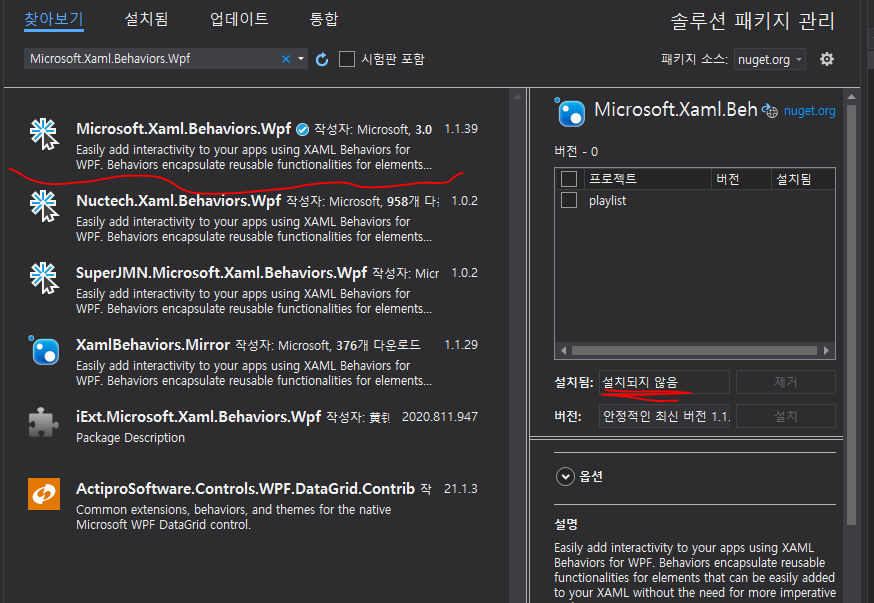Click the 솔루션 패키지 관리 title
Viewport: 874px width, 603px height.
[x=752, y=21]
